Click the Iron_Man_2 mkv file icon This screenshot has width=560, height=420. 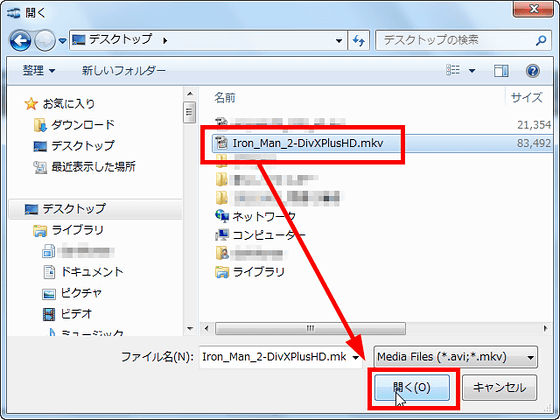pos(221,144)
